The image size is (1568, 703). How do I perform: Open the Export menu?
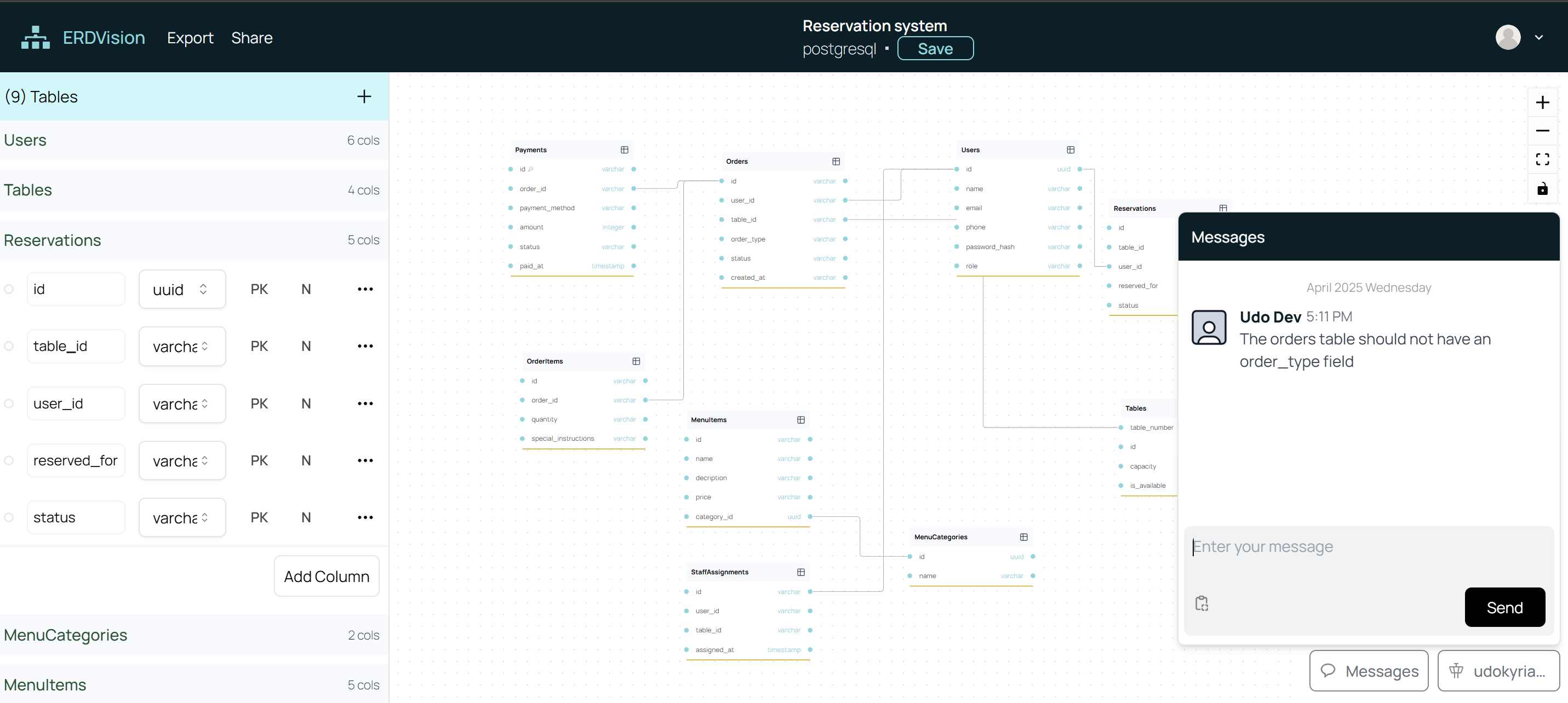tap(190, 38)
